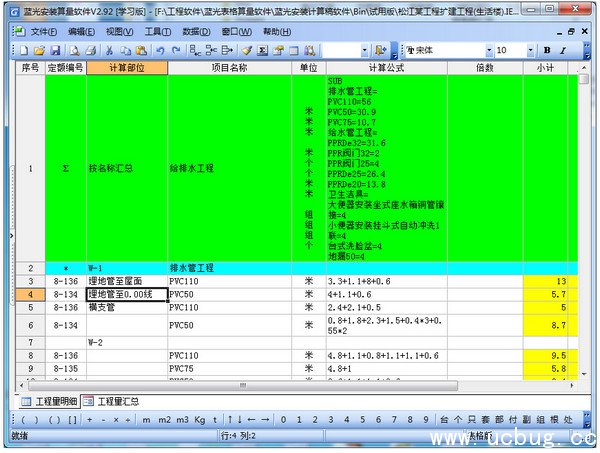Insert unit Kg from bottom toolbar

pos(200,420)
